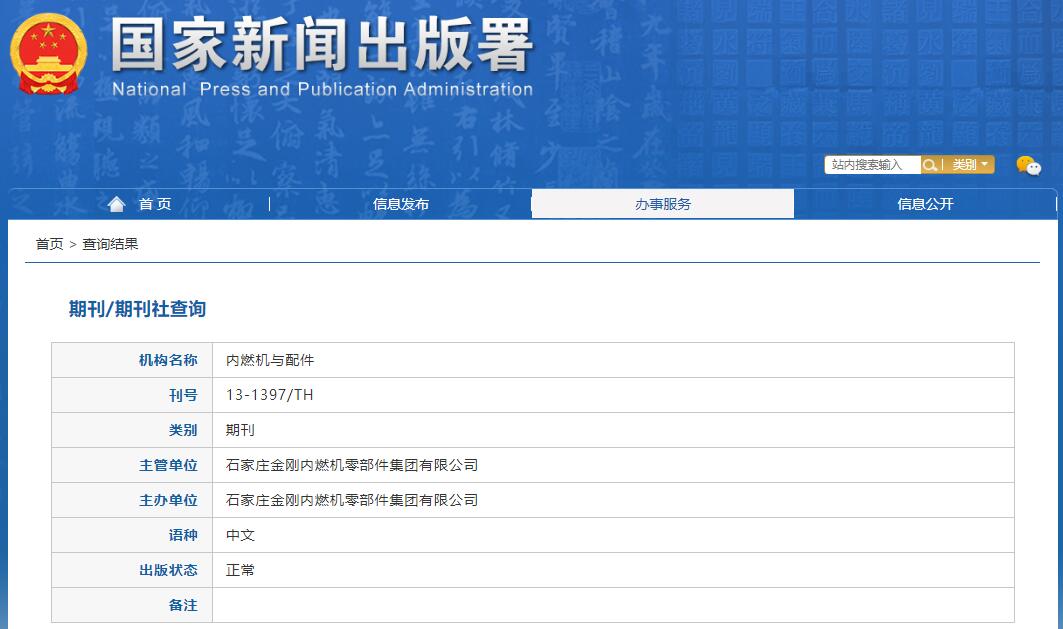This screenshot has height=629, width=1063.
Task: Click the 期刊/期刊社查询 heading
Action: (137, 309)
